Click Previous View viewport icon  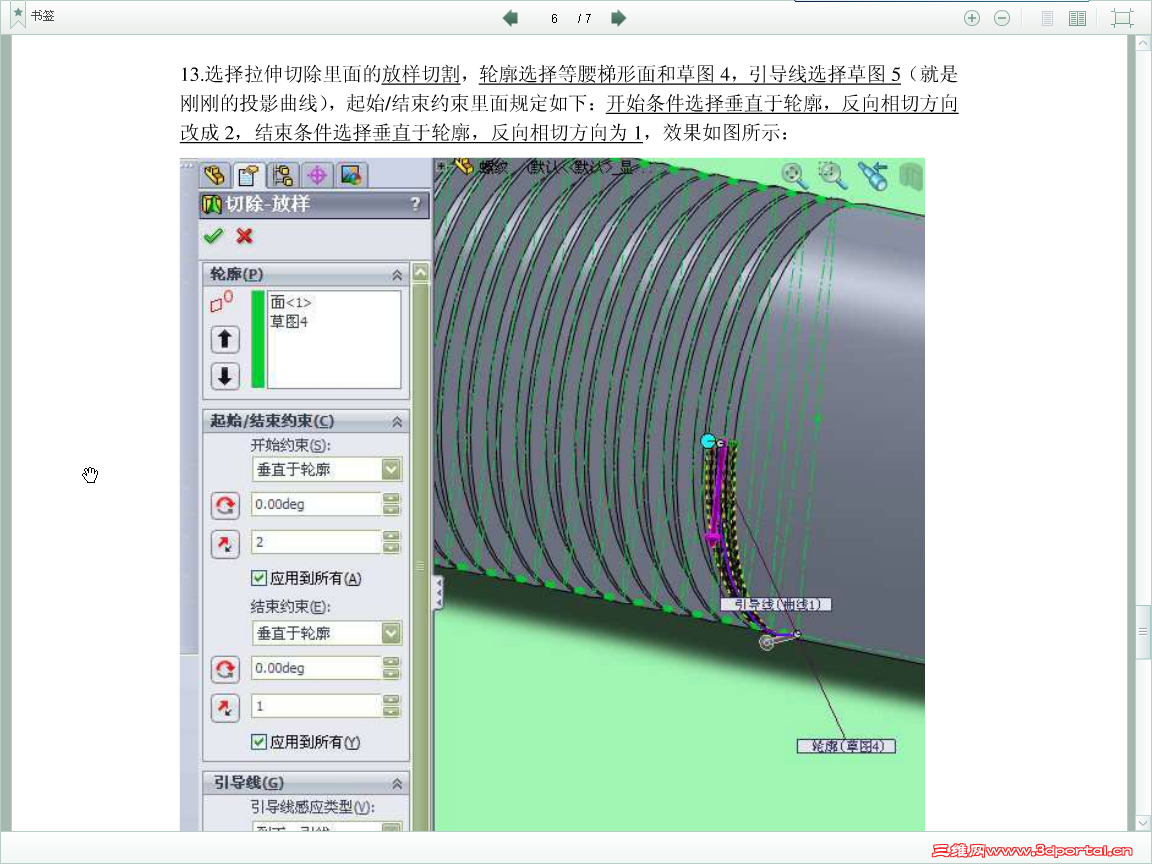[874, 176]
